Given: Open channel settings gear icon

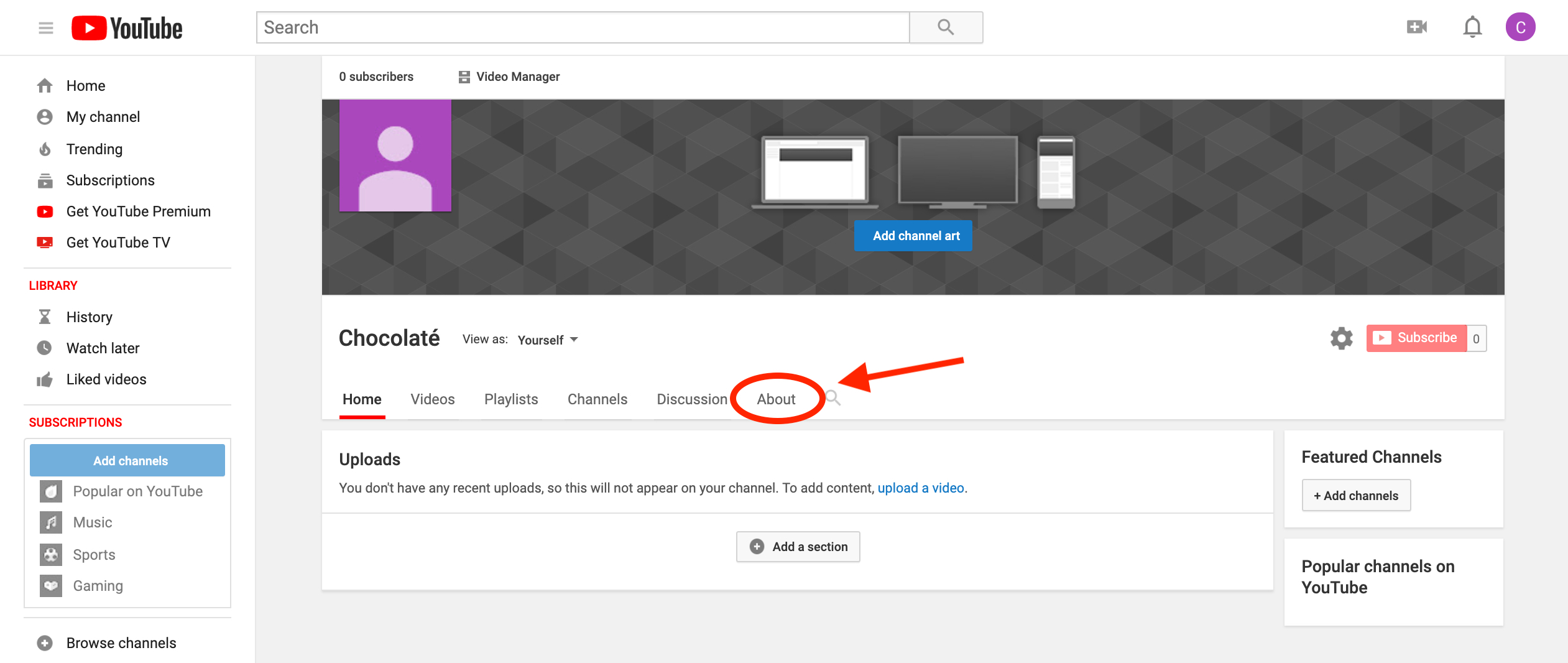Looking at the screenshot, I should pos(1342,338).
